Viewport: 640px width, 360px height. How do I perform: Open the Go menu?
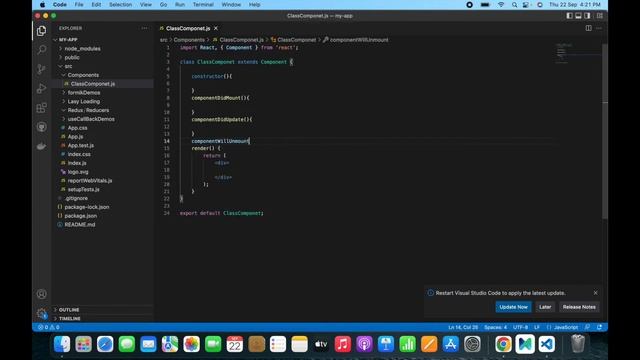click(x=163, y=4)
